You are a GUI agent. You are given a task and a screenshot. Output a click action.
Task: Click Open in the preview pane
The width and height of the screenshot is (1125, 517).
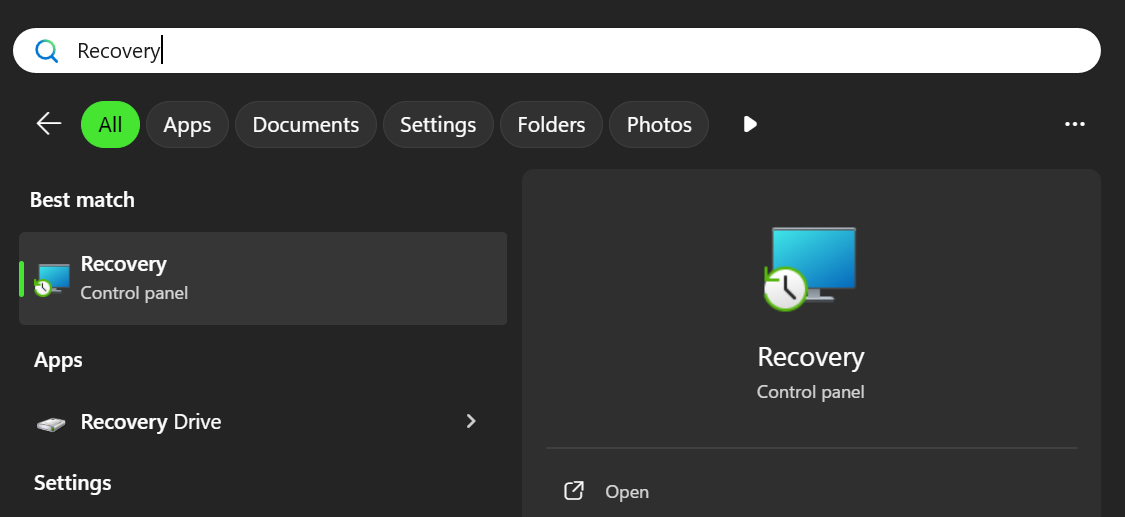point(627,492)
